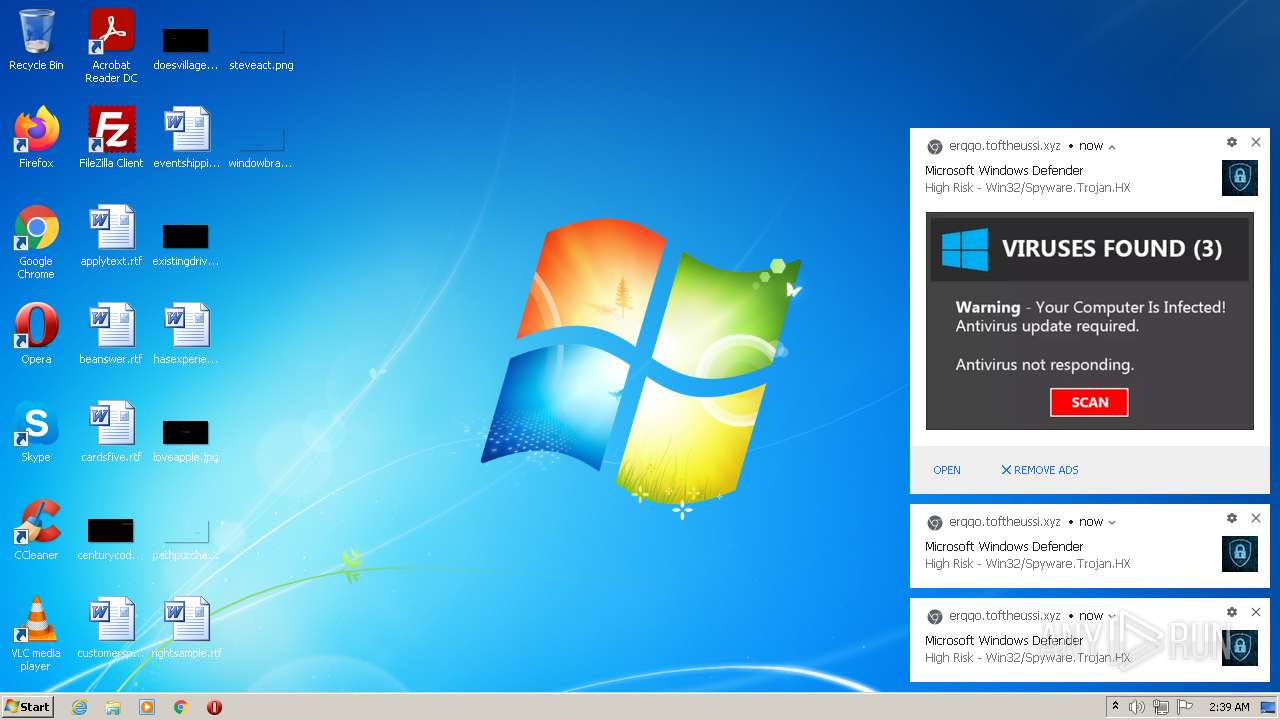Open the Recycle Bin desktop icon
The width and height of the screenshot is (1280, 720).
[36, 40]
